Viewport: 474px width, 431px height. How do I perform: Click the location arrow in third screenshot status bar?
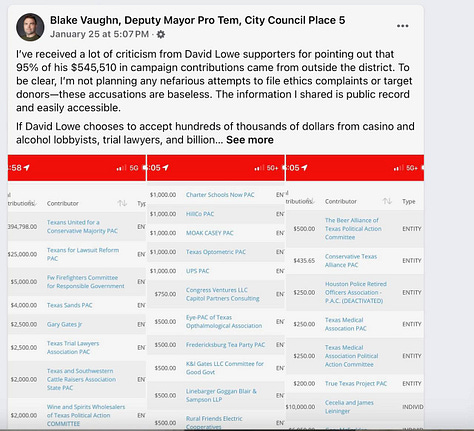click(304, 168)
